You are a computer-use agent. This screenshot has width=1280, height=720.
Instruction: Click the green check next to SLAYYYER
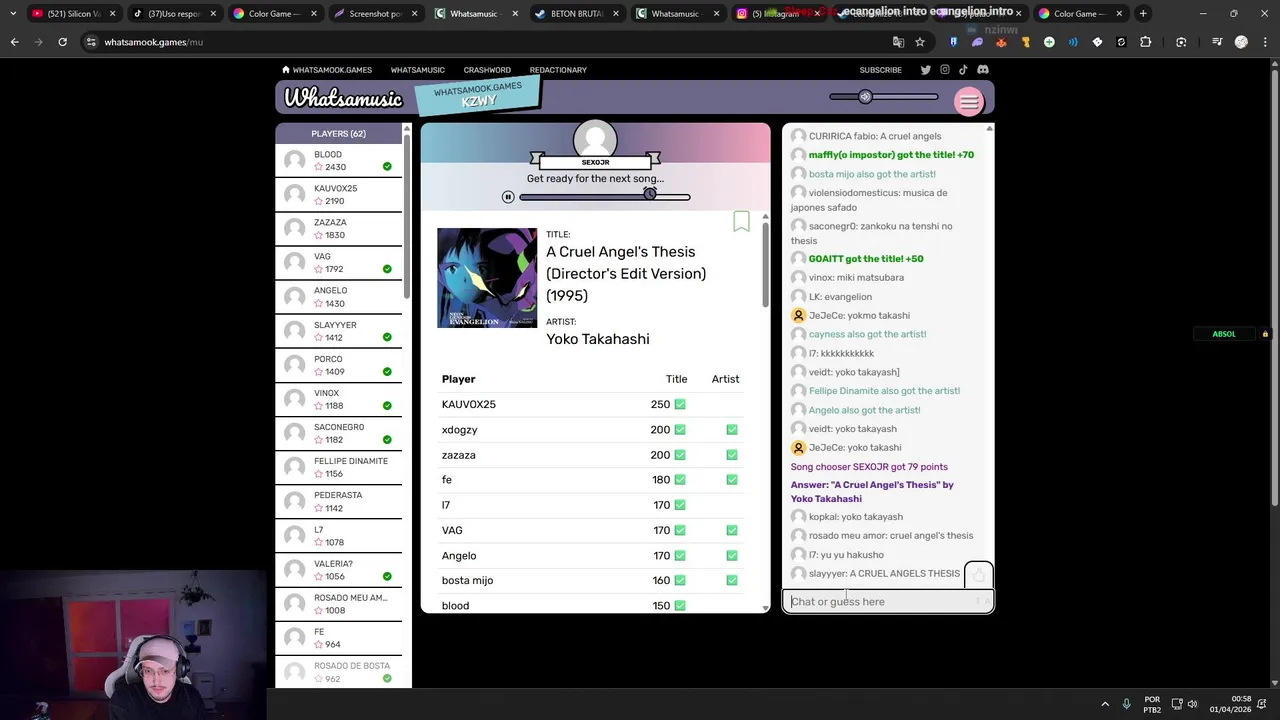pyautogui.click(x=387, y=337)
